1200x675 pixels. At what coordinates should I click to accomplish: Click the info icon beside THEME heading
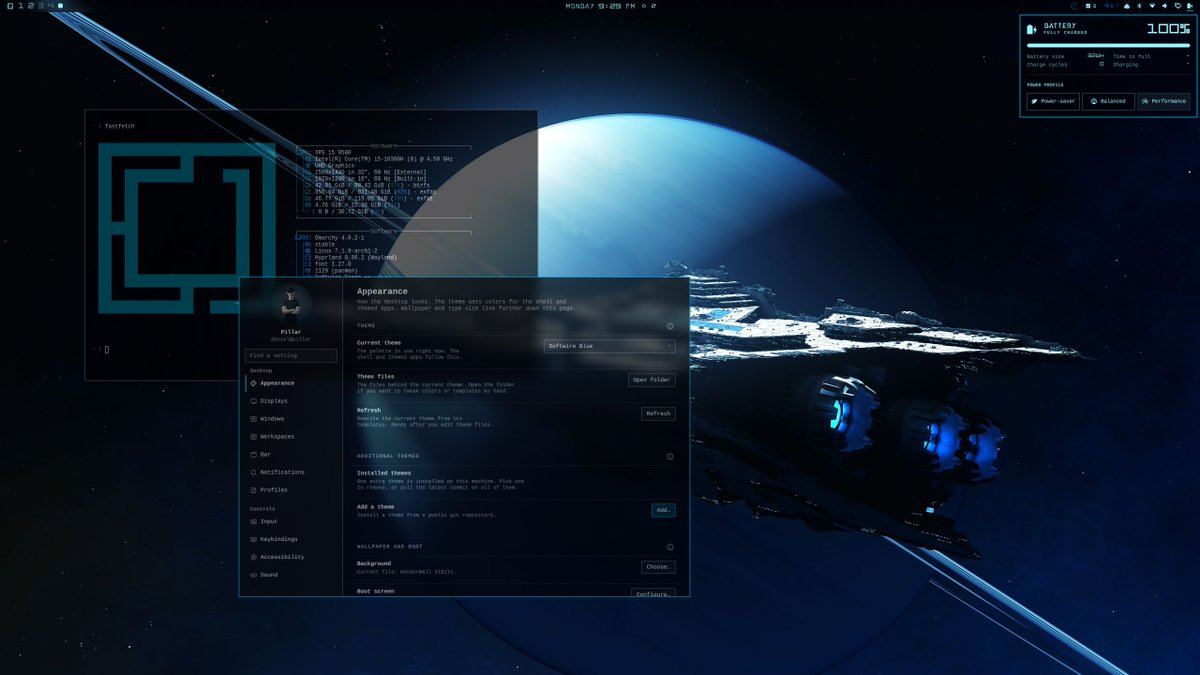(670, 326)
